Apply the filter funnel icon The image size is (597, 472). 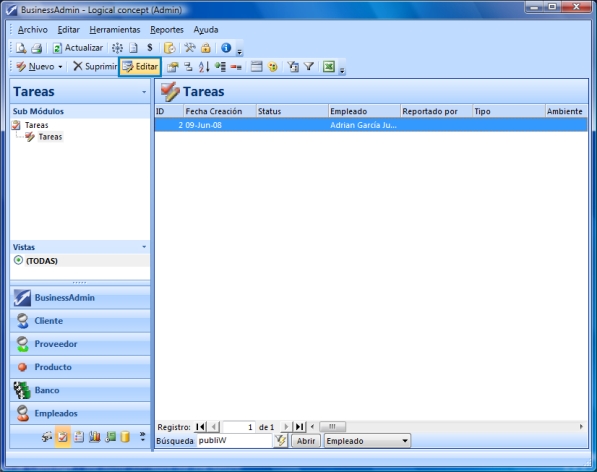coord(309,67)
